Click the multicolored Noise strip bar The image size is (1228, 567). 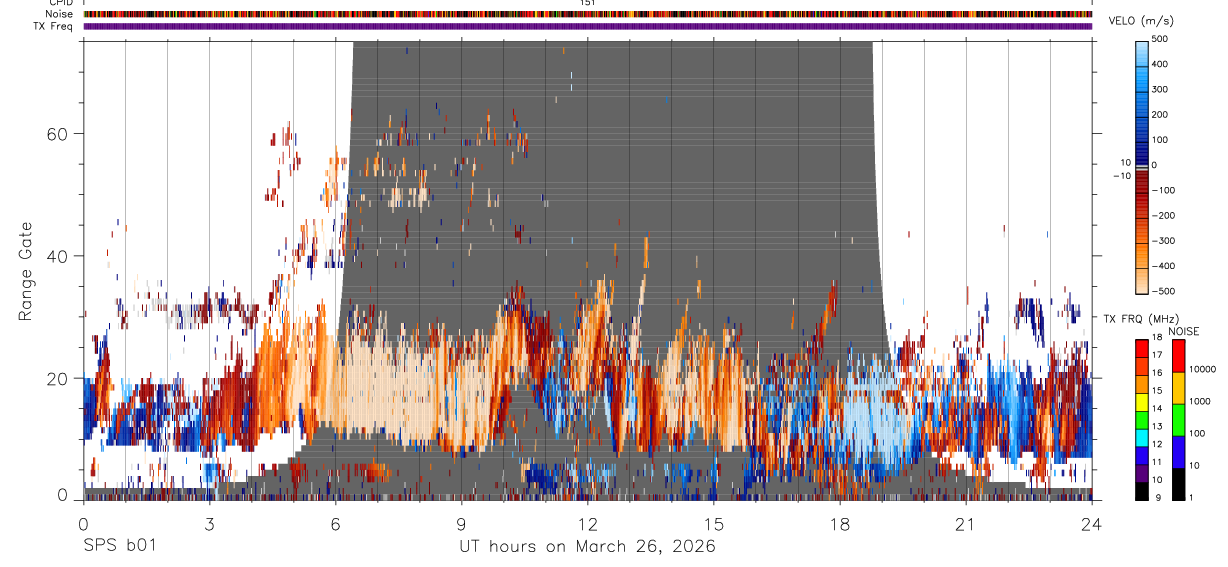pyautogui.click(x=588, y=14)
